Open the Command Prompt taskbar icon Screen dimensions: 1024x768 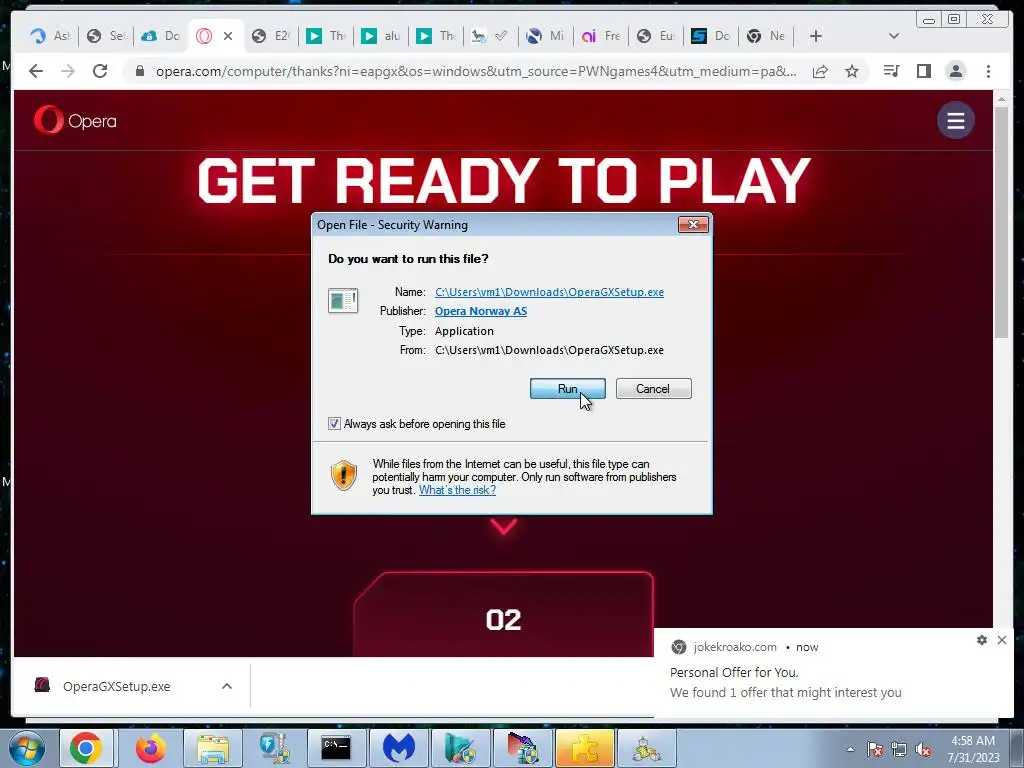(336, 748)
